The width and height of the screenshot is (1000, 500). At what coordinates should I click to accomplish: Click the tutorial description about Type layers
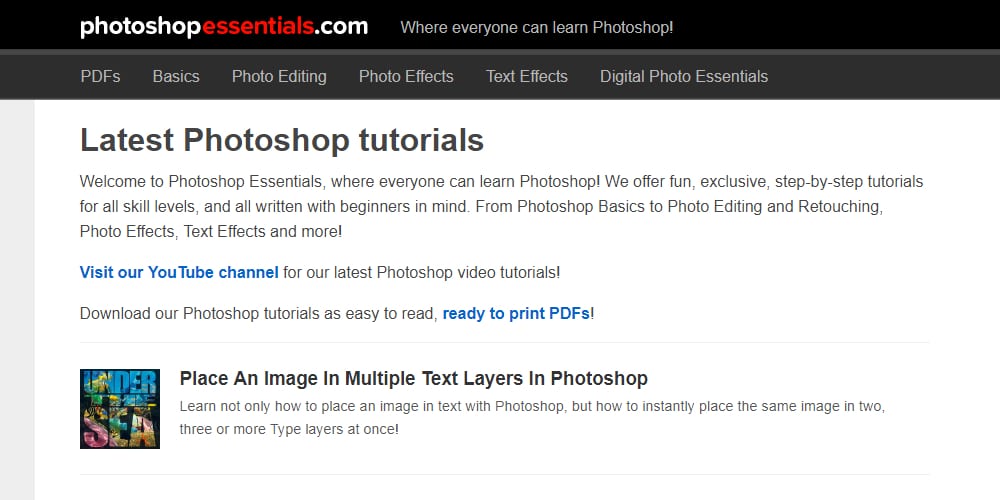[532, 418]
